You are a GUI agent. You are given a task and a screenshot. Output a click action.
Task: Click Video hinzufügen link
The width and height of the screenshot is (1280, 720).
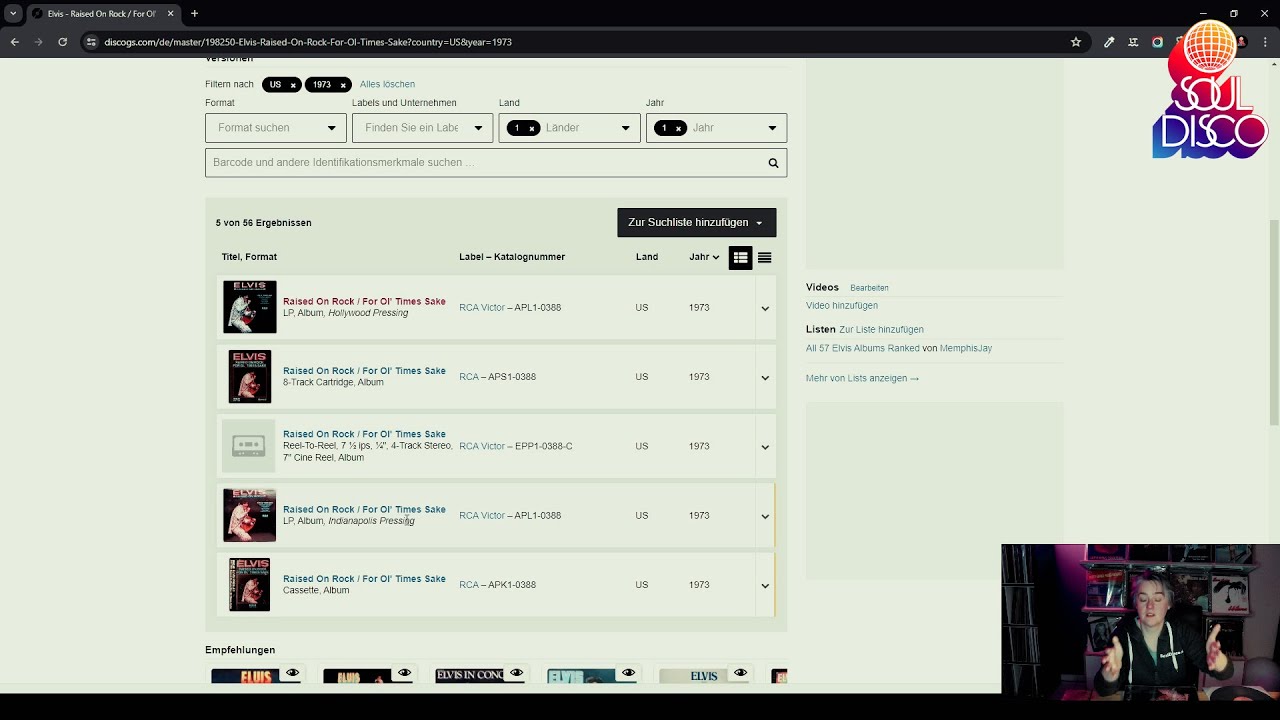[x=842, y=305]
